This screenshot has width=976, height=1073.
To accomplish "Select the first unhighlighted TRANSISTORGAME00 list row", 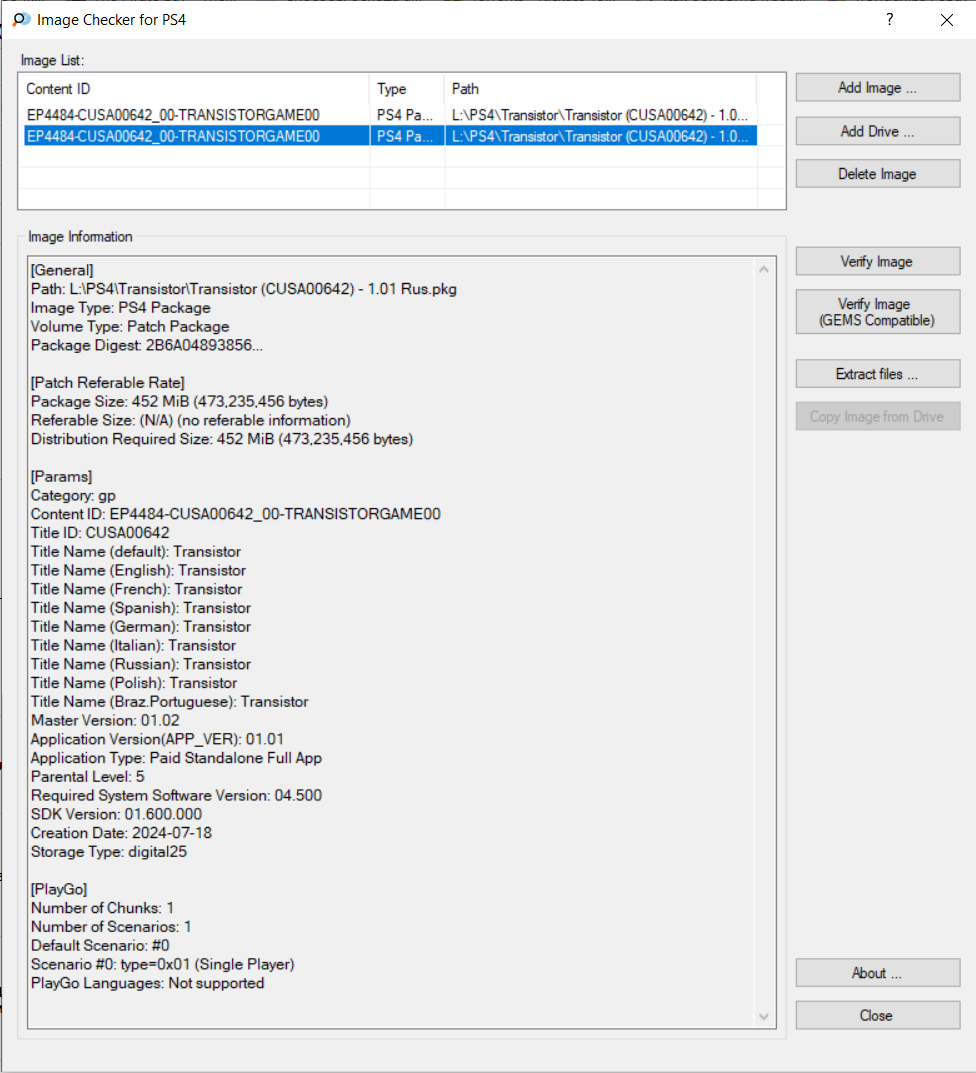I will click(x=390, y=115).
